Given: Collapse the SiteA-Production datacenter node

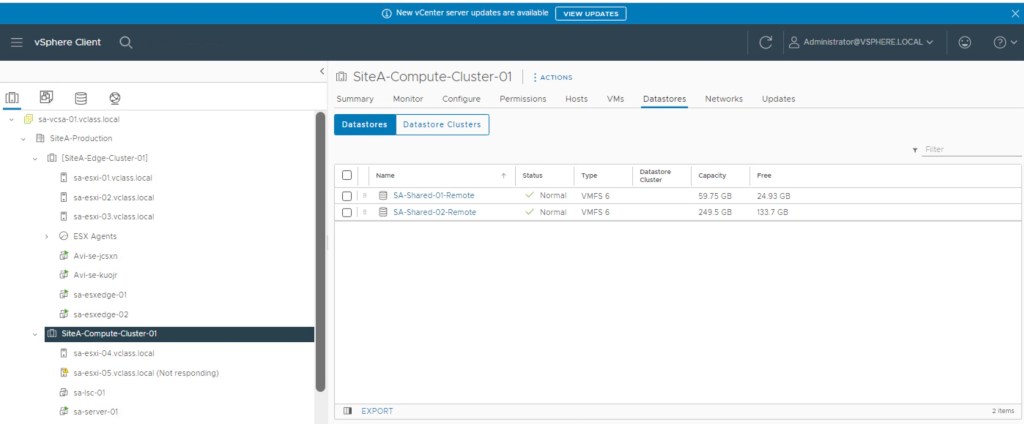Looking at the screenshot, I should click(x=24, y=138).
